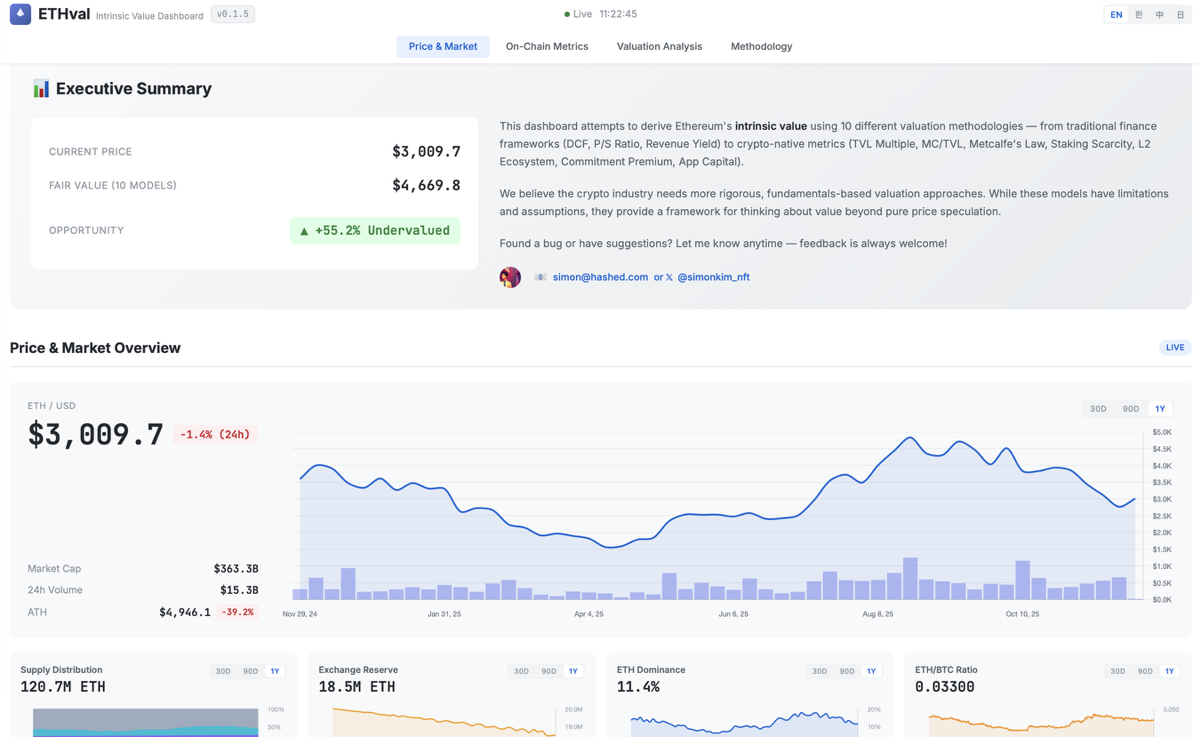This screenshot has height=737, width=1201.
Task: Switch to the Valuation Analysis tab
Action: (x=659, y=47)
